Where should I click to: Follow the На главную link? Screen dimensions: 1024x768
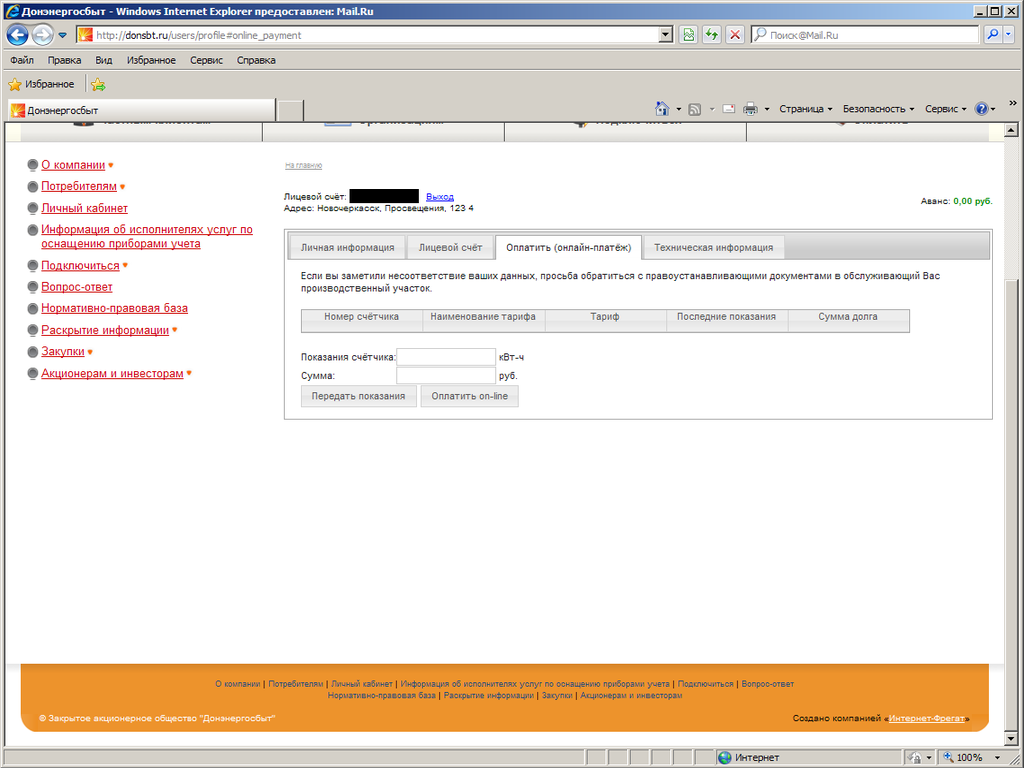(304, 165)
